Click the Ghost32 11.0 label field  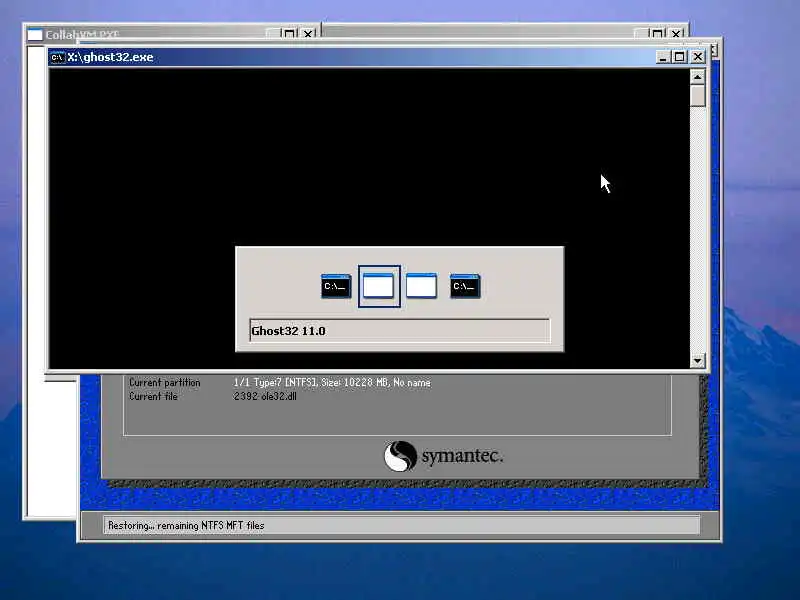(x=399, y=331)
